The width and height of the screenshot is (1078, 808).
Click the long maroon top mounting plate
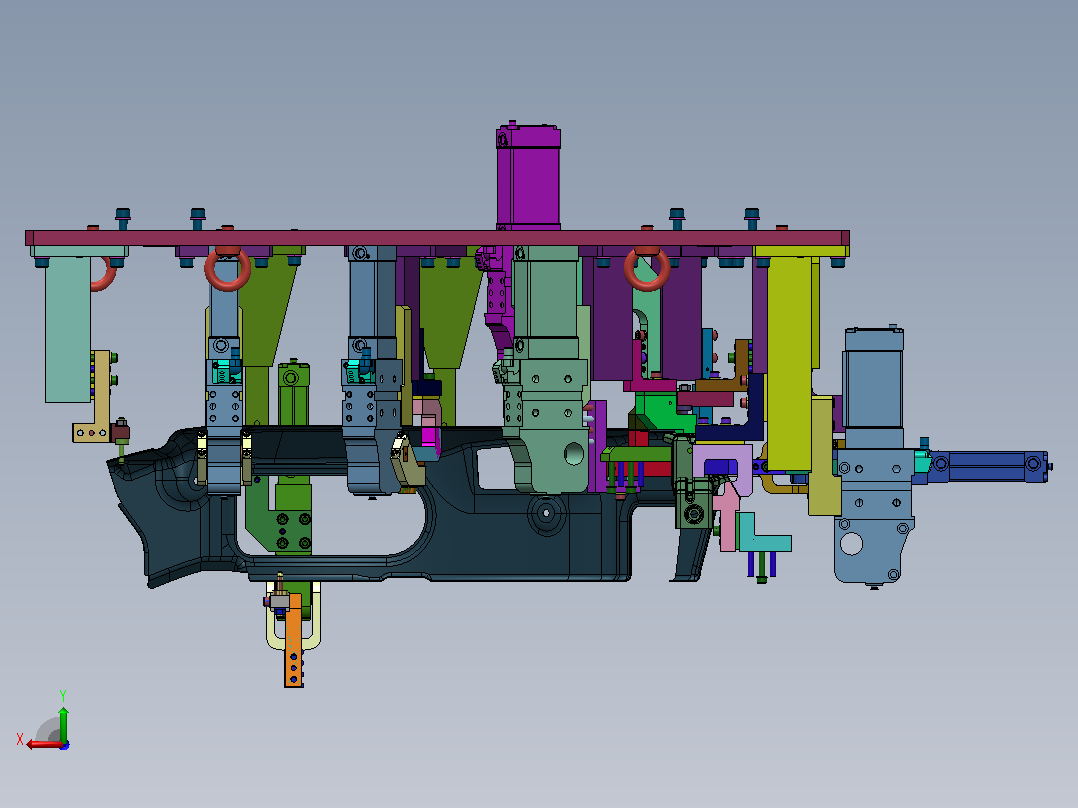click(x=437, y=238)
